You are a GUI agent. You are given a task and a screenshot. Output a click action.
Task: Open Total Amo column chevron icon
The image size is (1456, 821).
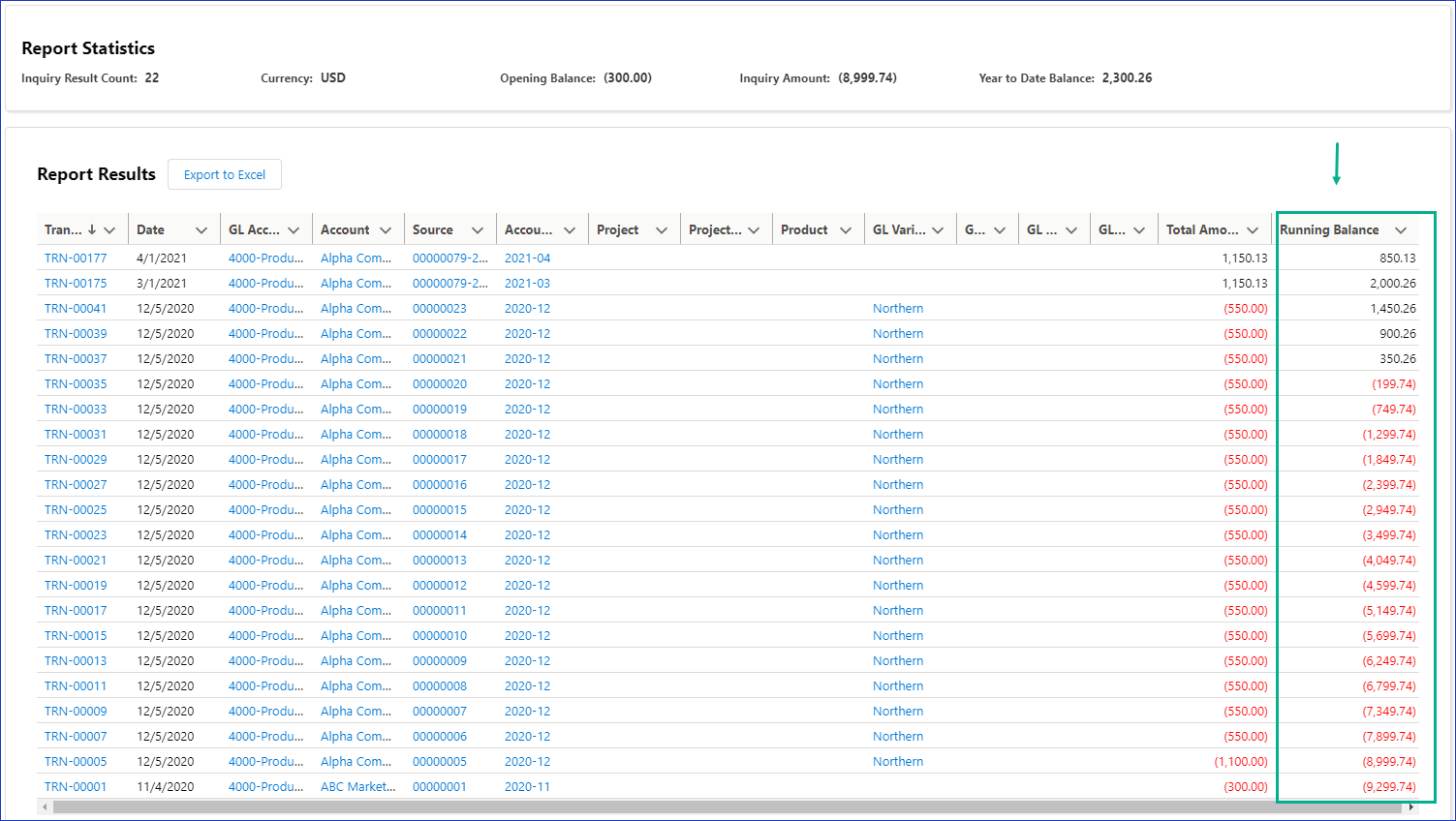(x=1253, y=230)
